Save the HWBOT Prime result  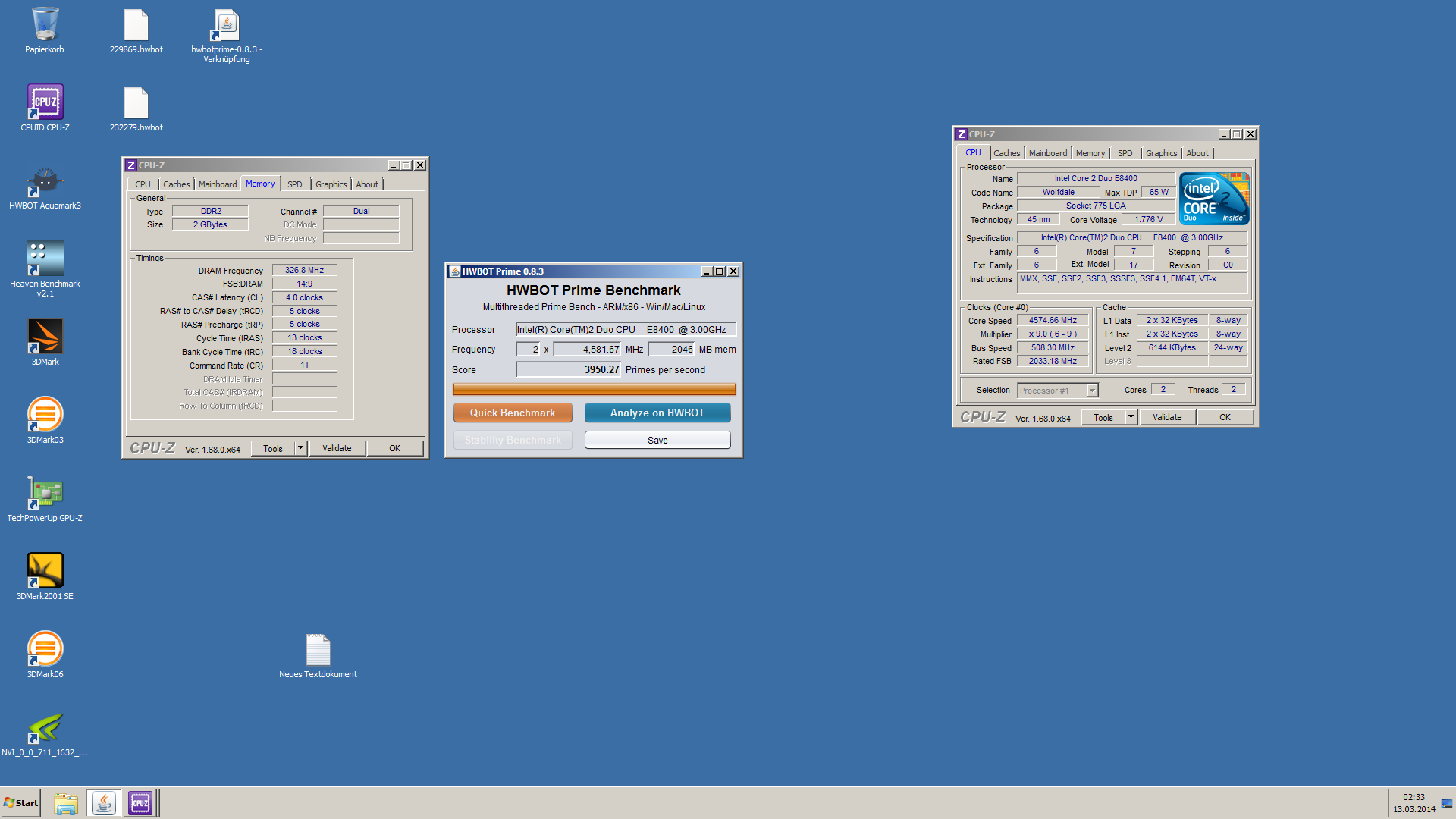click(x=657, y=440)
